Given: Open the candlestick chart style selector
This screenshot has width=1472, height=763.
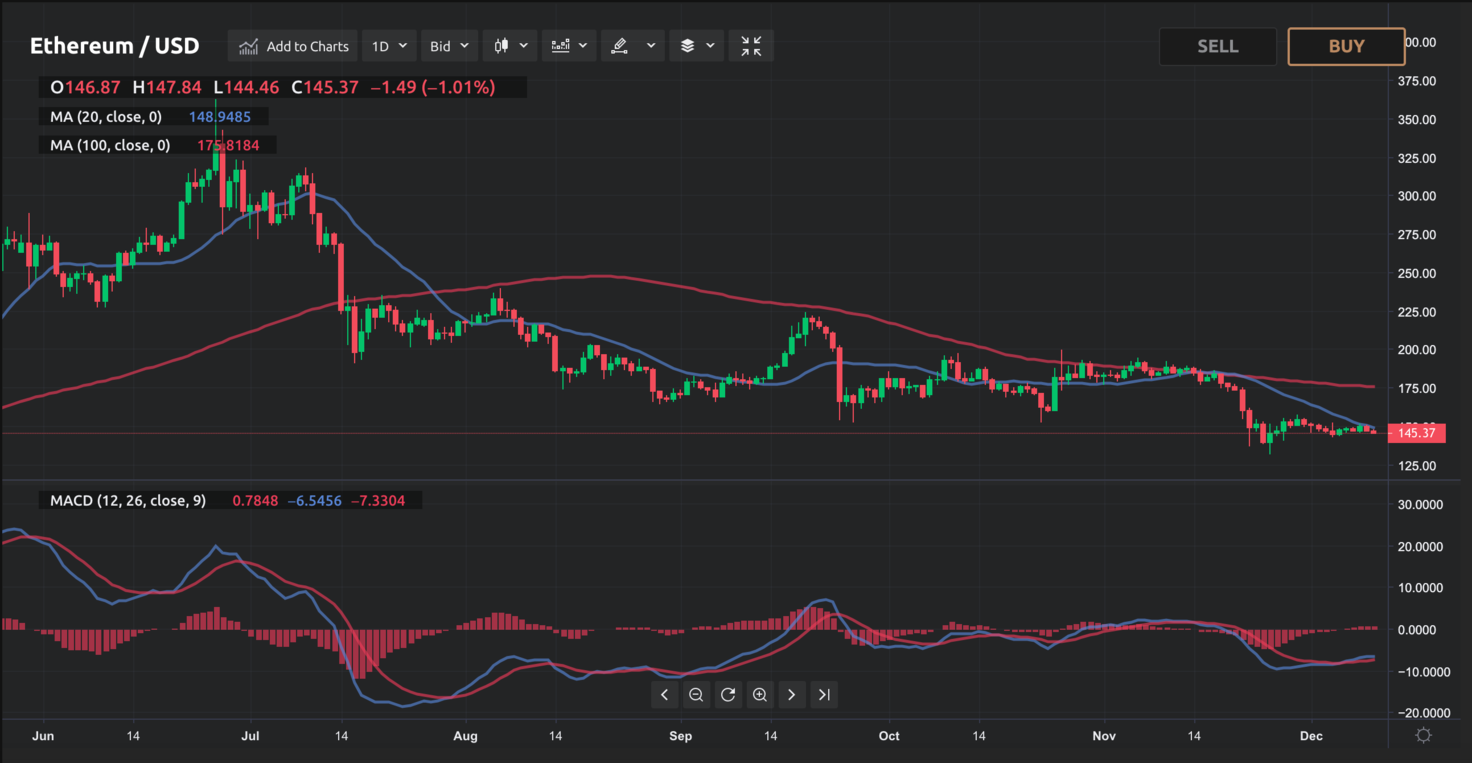Looking at the screenshot, I should [503, 45].
